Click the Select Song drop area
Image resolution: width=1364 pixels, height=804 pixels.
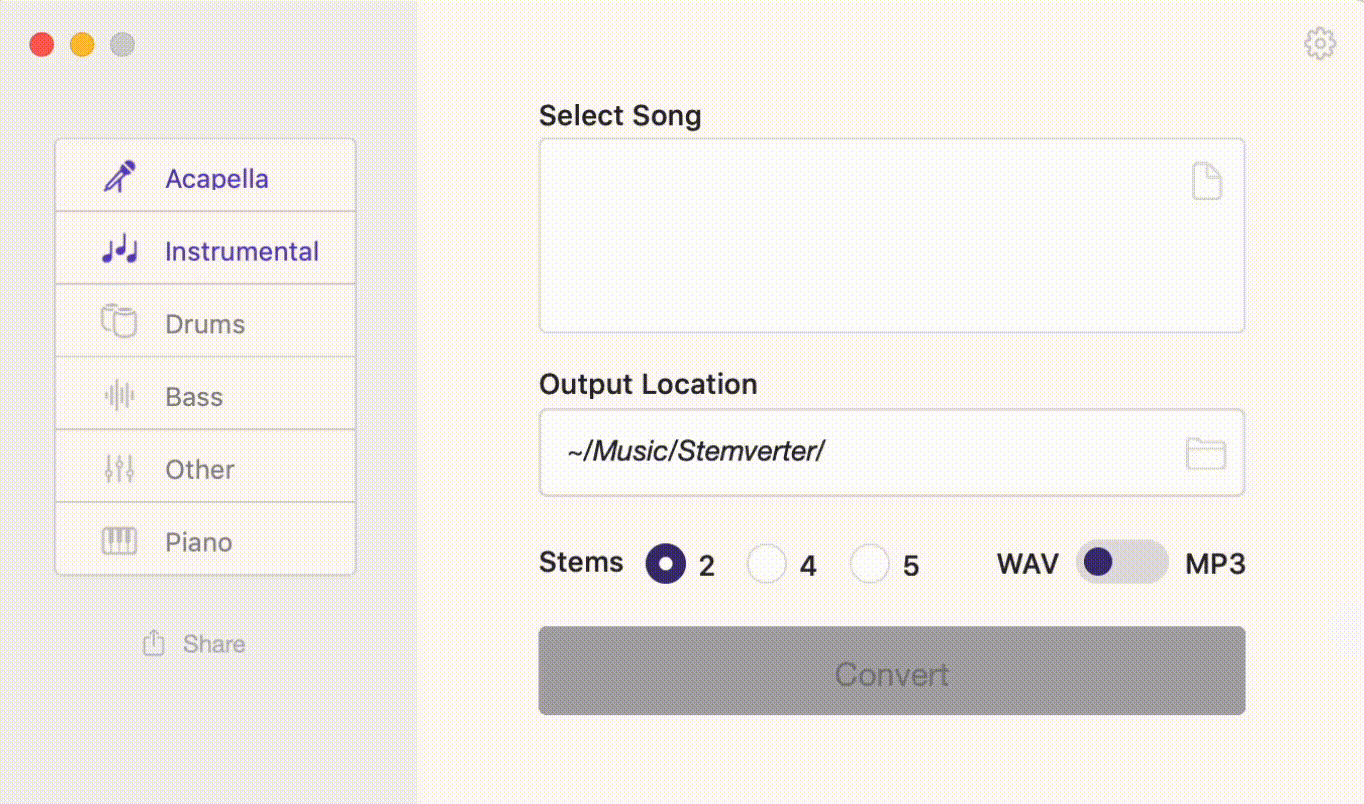pos(860,236)
